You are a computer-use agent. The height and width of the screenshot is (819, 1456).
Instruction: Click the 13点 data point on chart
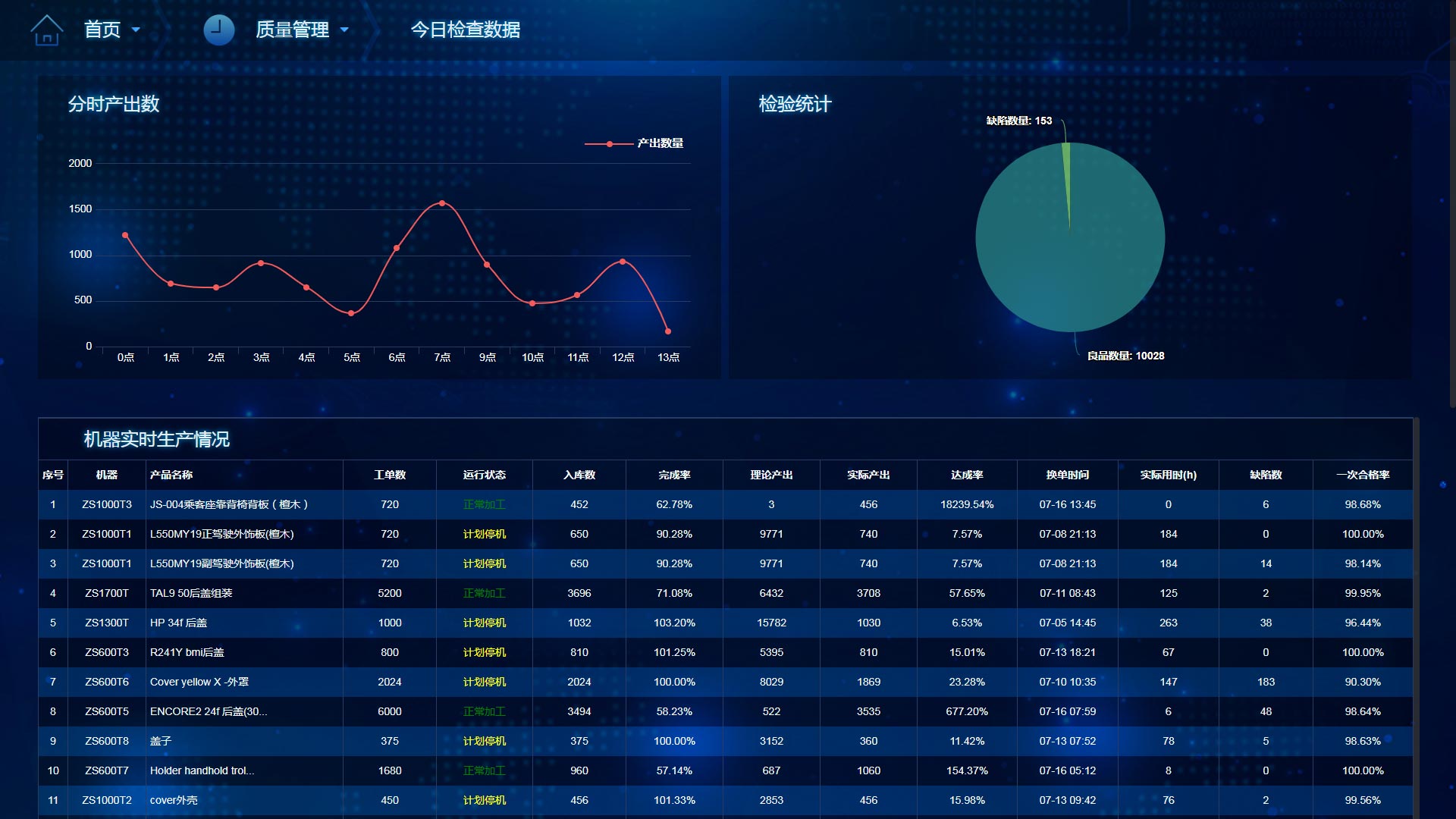pyautogui.click(x=667, y=331)
